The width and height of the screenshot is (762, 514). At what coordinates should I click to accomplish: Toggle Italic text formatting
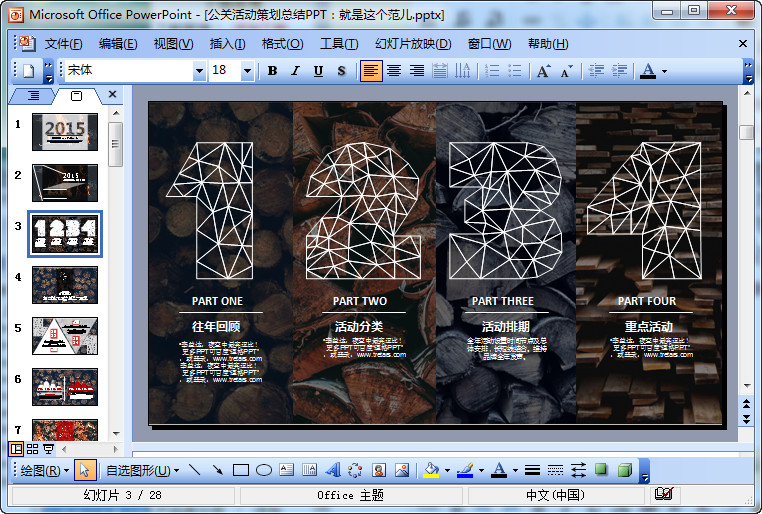(x=295, y=71)
